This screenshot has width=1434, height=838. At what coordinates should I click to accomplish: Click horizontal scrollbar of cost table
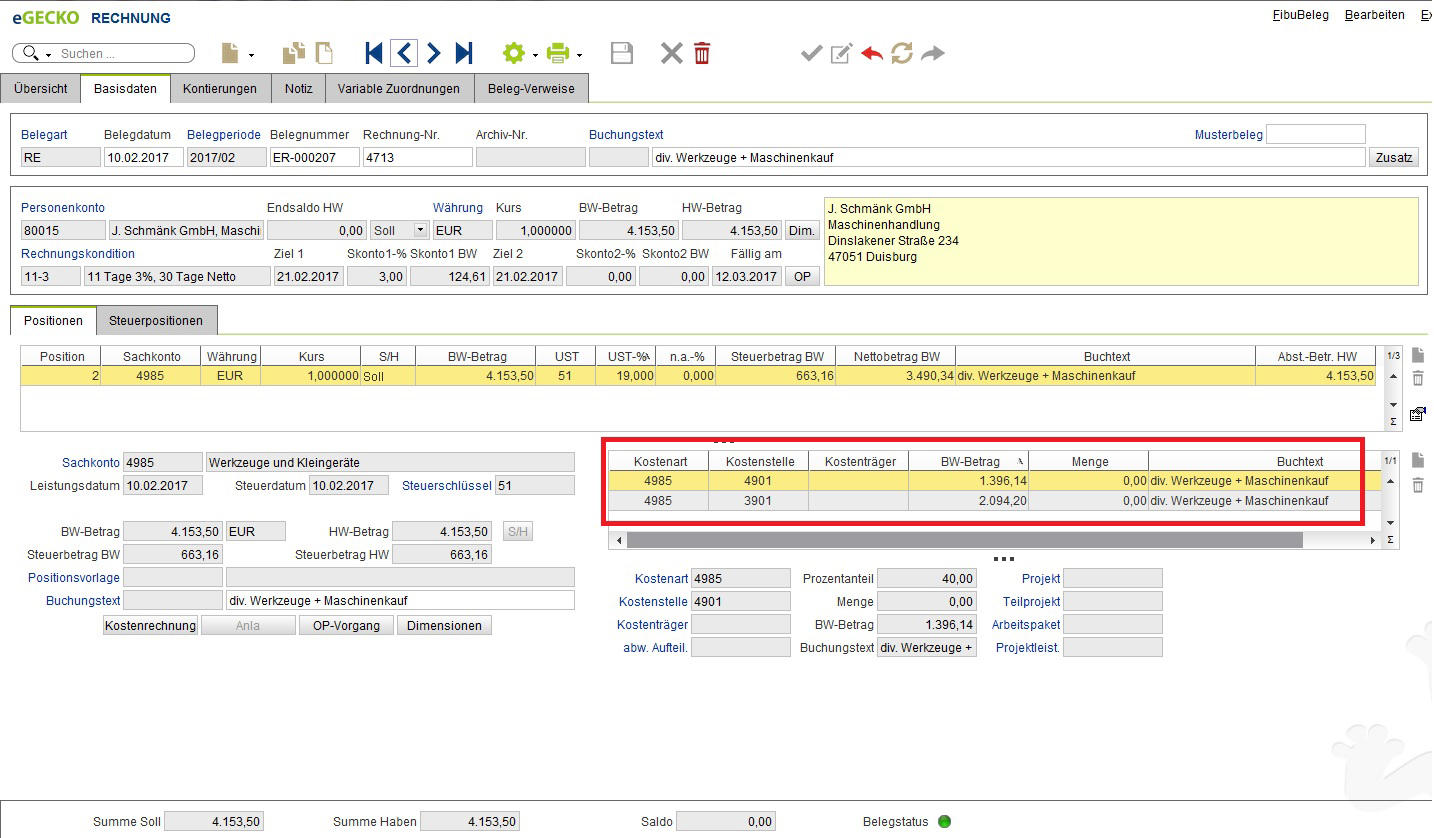[x=965, y=540]
